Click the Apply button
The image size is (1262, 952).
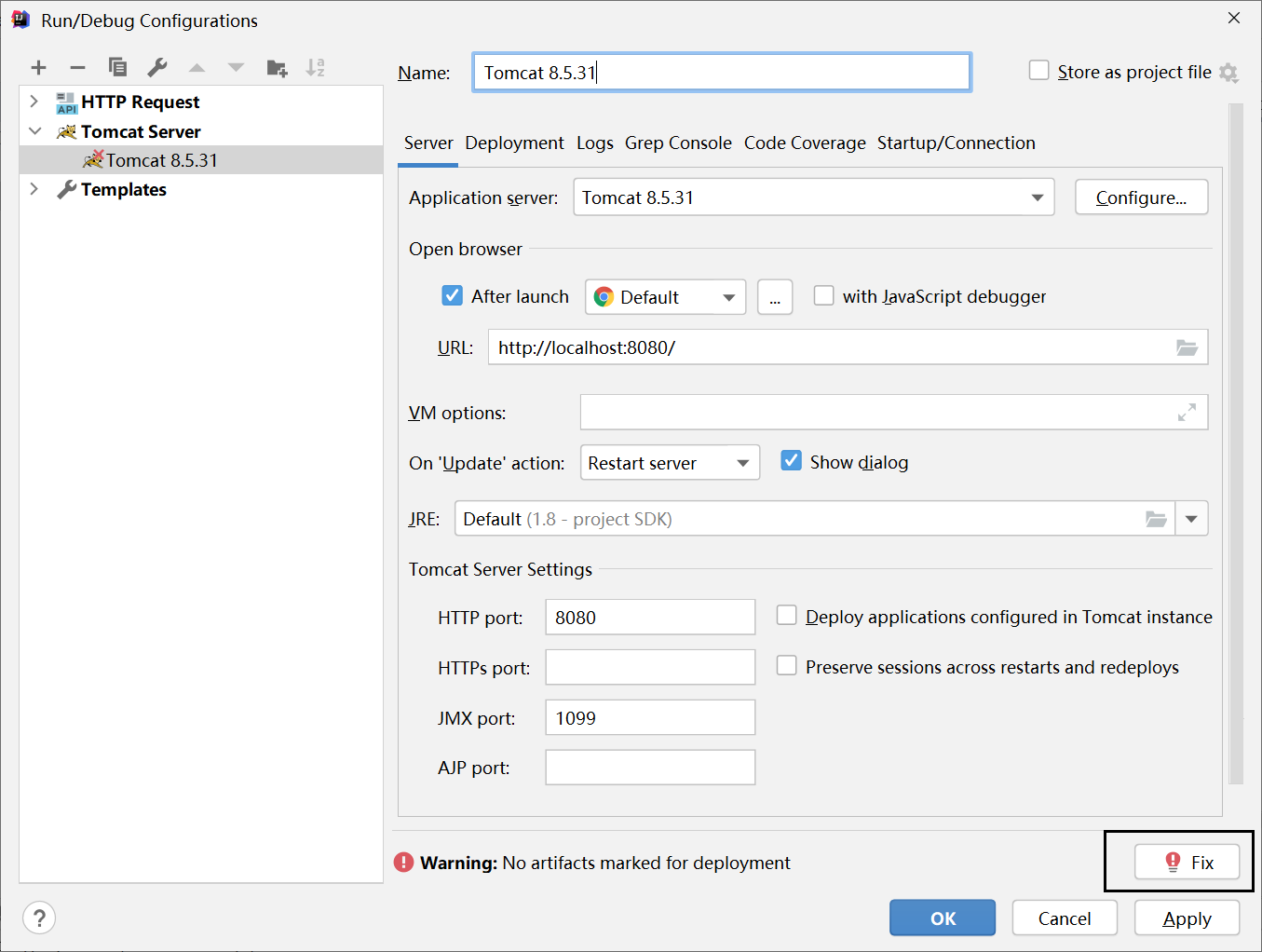pyautogui.click(x=1187, y=918)
